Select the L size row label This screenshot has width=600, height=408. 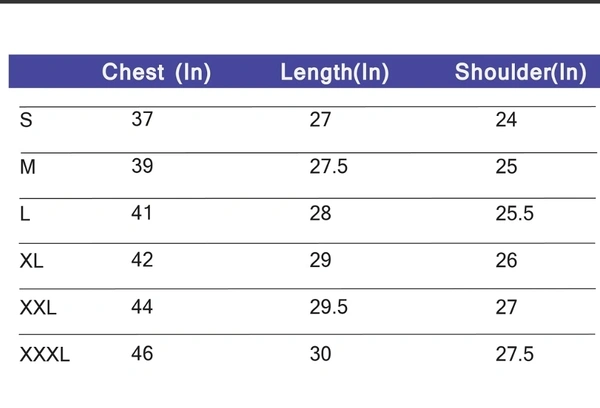click(x=25, y=214)
